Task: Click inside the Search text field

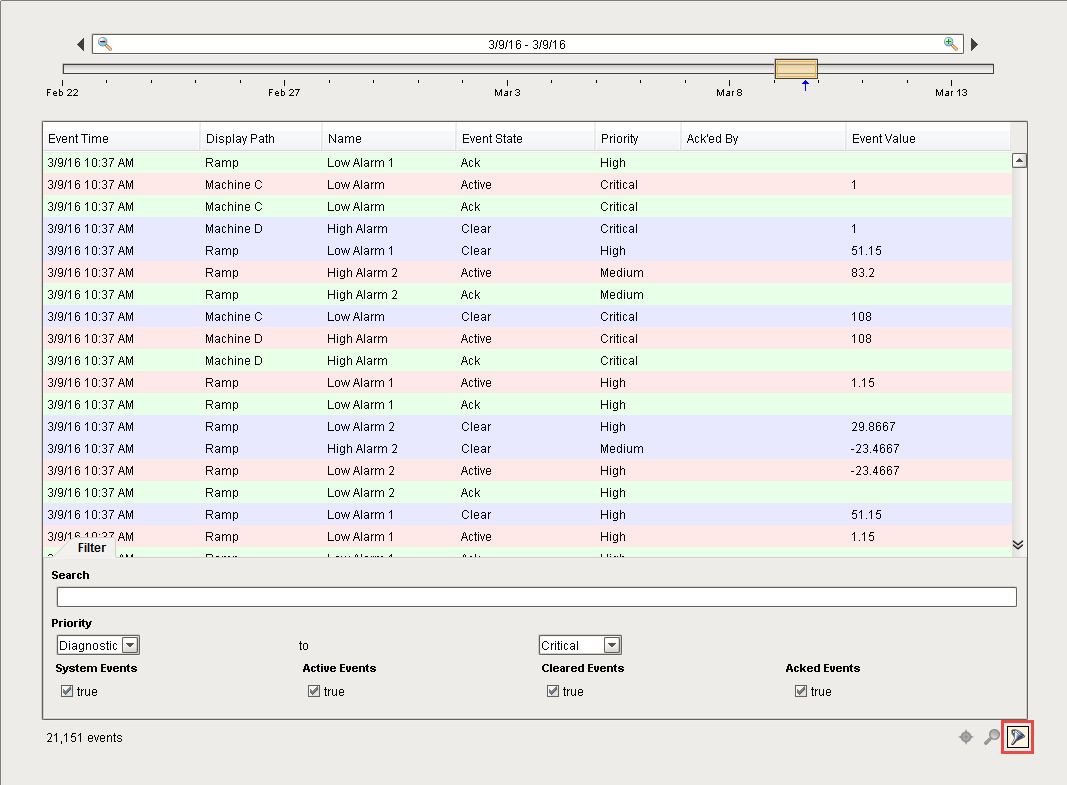Action: coord(536,596)
